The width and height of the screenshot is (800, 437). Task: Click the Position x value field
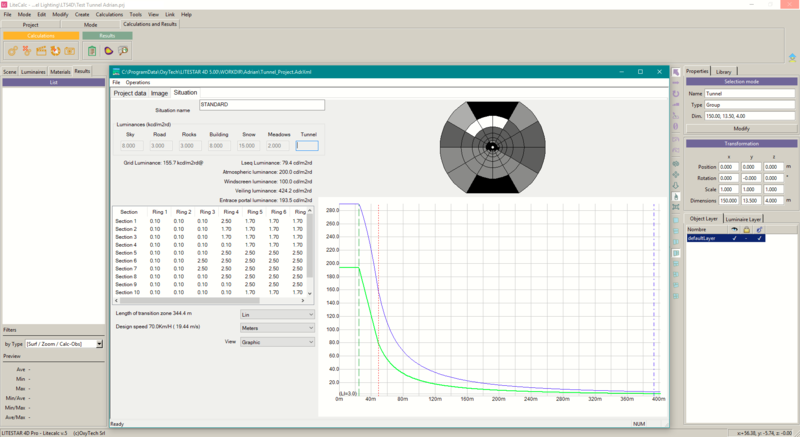(728, 167)
